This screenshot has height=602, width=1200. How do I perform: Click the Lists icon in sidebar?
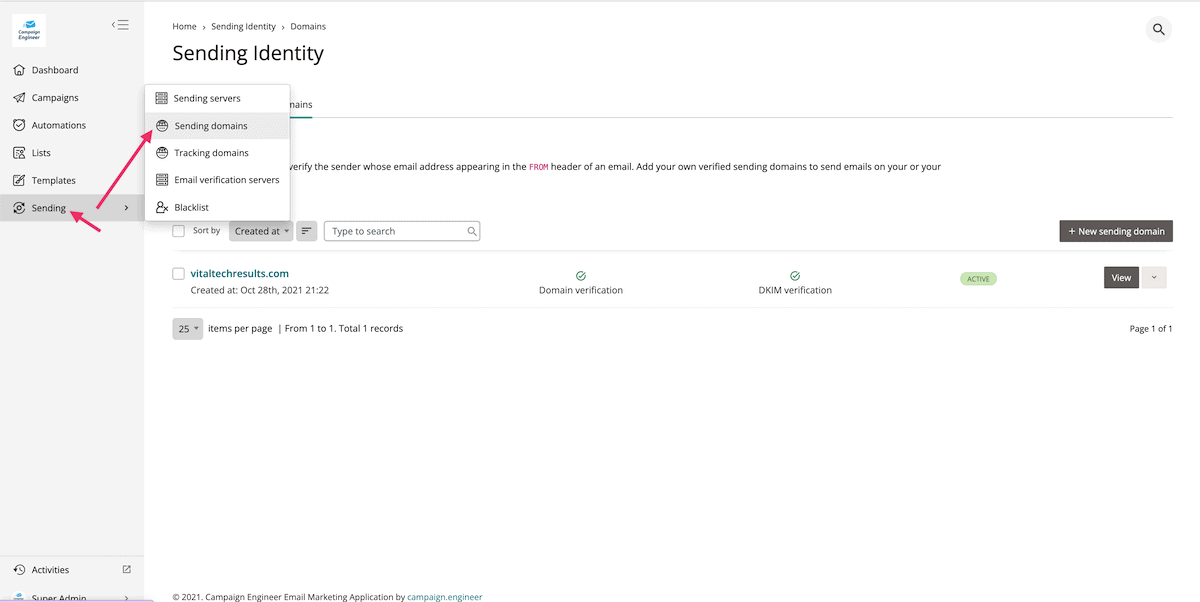19,153
